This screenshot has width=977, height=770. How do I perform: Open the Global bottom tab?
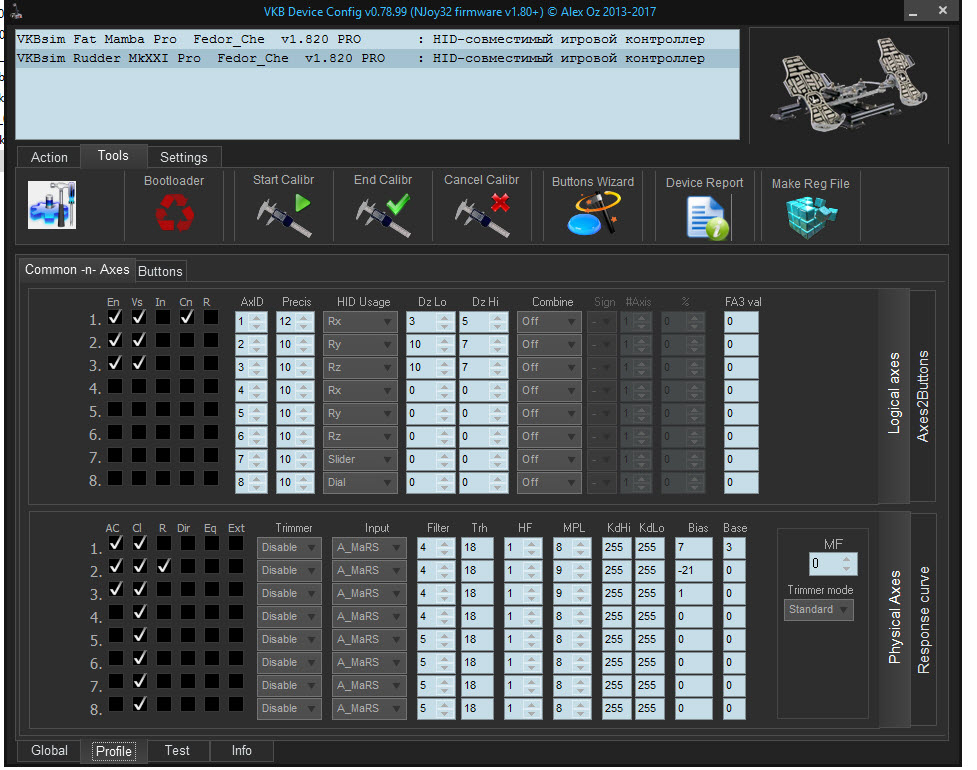(x=49, y=750)
